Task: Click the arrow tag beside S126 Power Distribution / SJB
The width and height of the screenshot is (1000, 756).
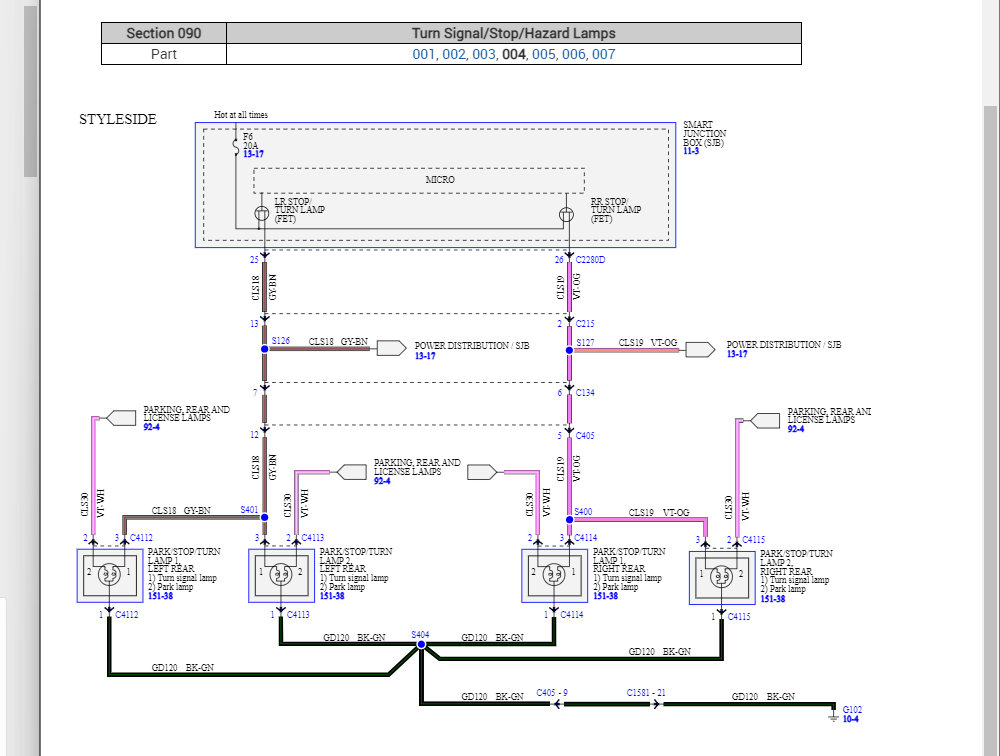Action: coord(392,348)
